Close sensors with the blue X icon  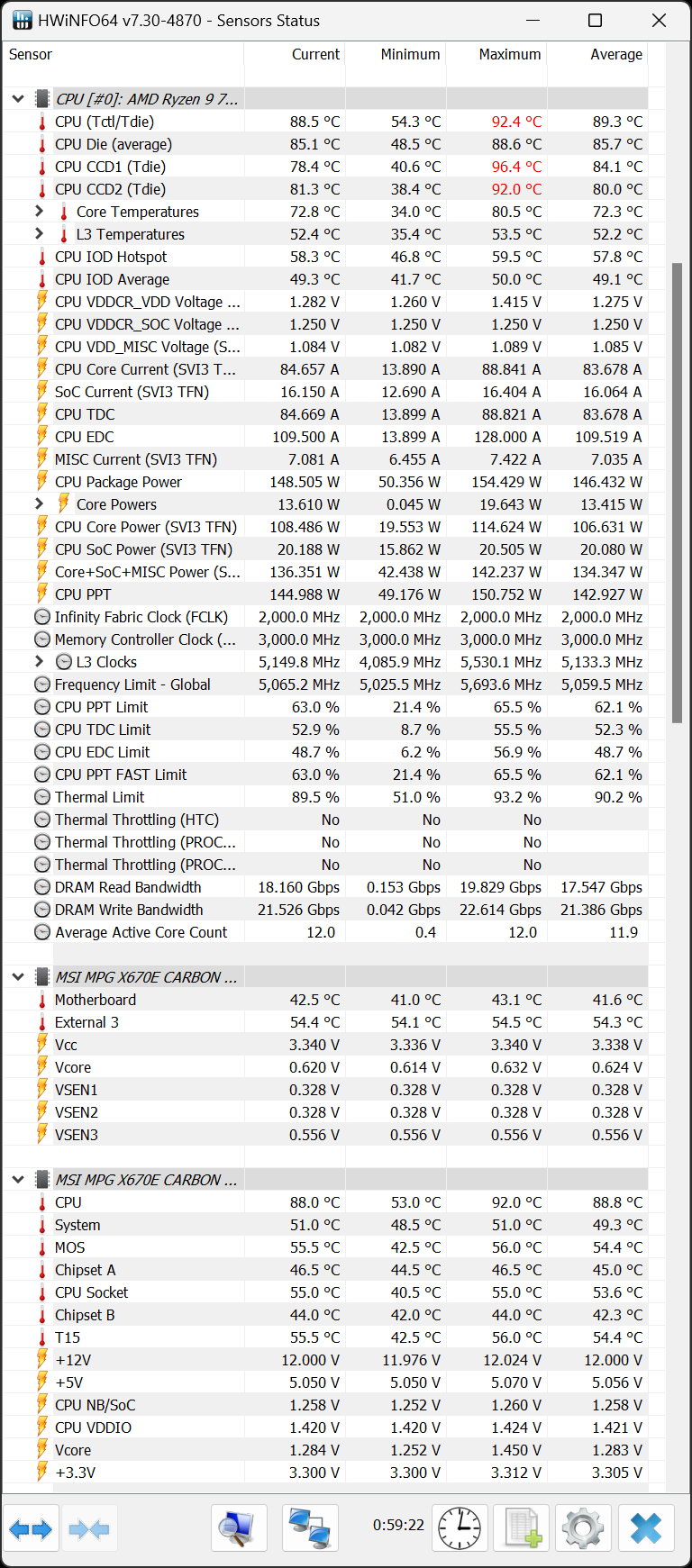coord(646,1528)
